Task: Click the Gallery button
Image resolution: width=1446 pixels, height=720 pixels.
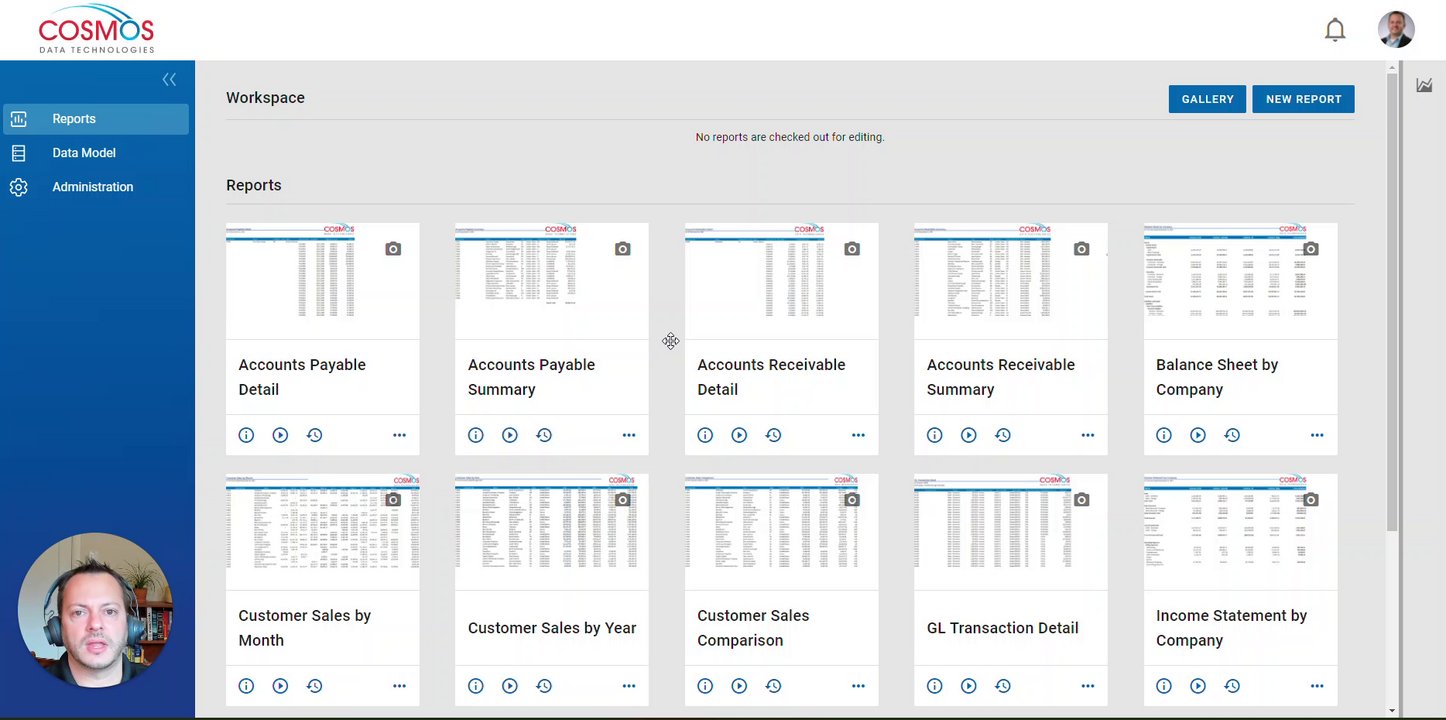Action: click(x=1207, y=99)
